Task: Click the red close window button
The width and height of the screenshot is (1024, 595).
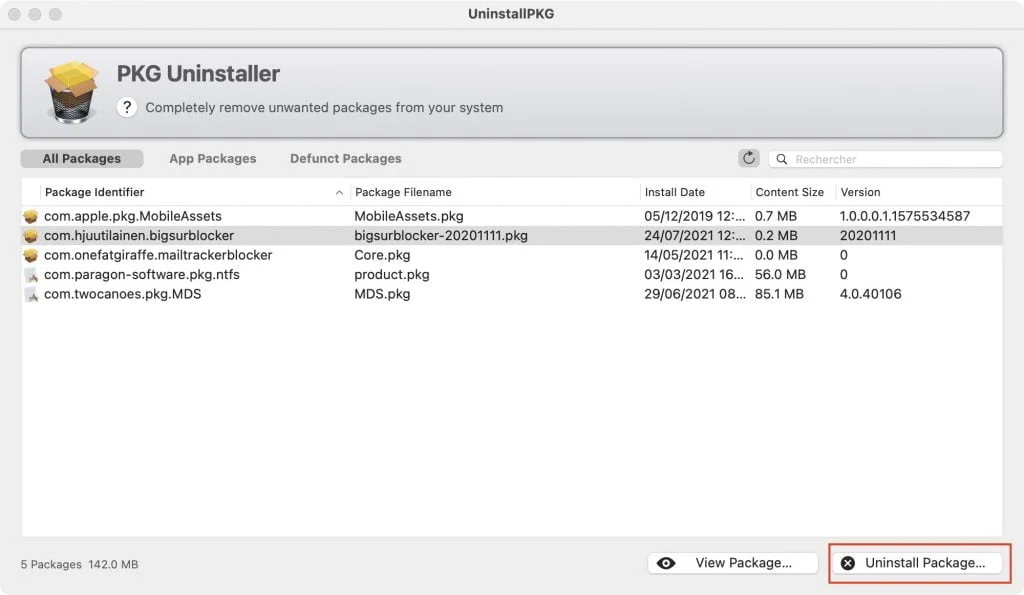Action: [x=14, y=14]
